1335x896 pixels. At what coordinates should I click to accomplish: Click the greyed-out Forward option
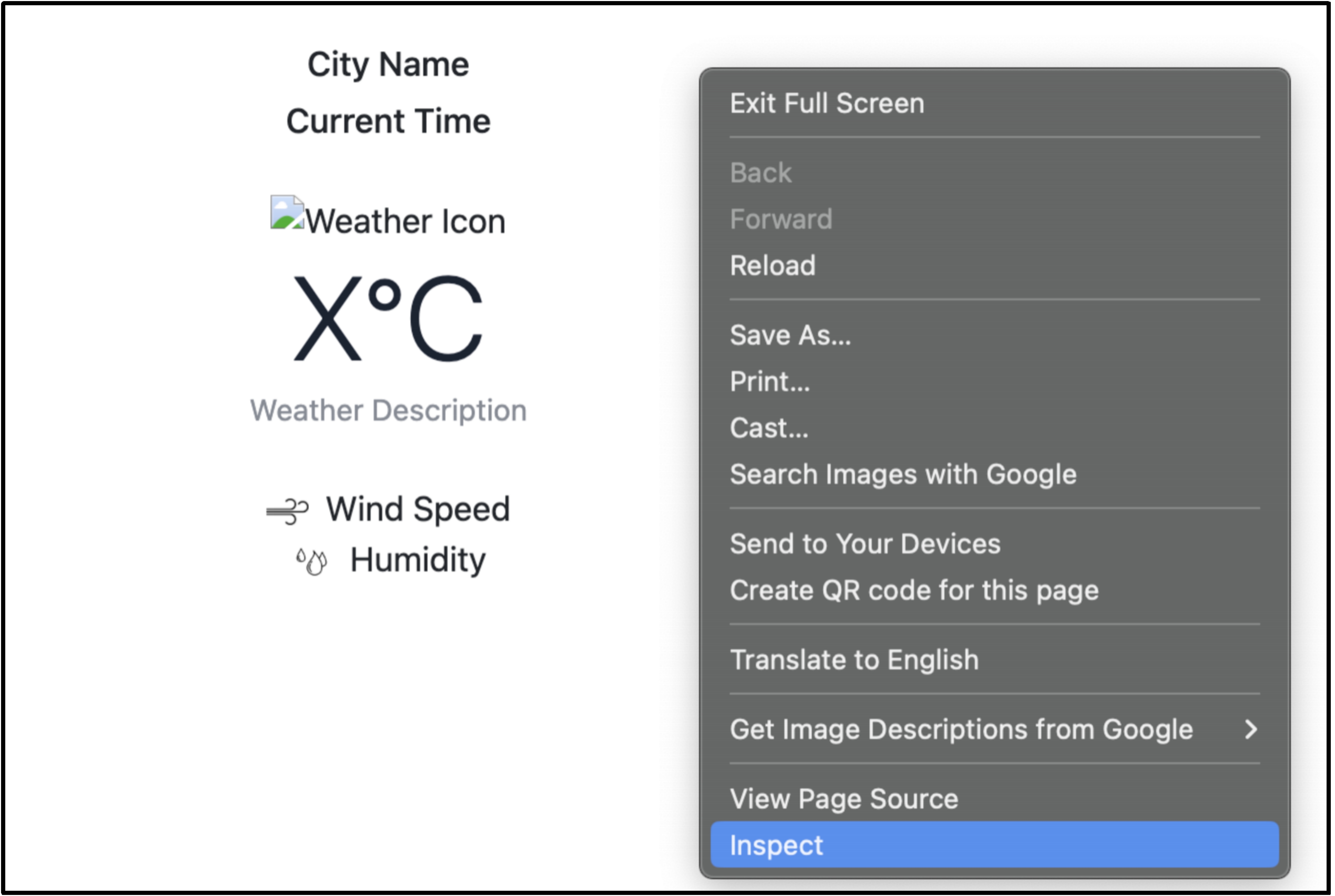click(781, 219)
